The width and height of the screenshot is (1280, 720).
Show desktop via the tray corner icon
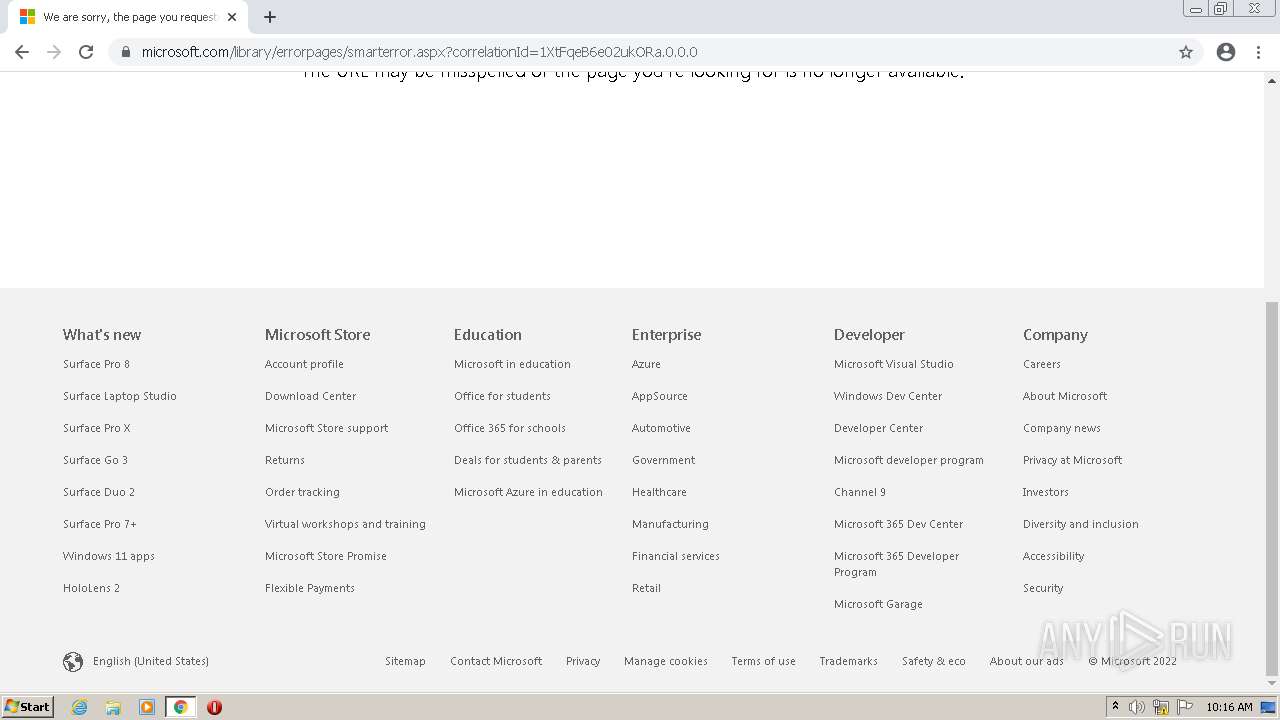point(1269,707)
